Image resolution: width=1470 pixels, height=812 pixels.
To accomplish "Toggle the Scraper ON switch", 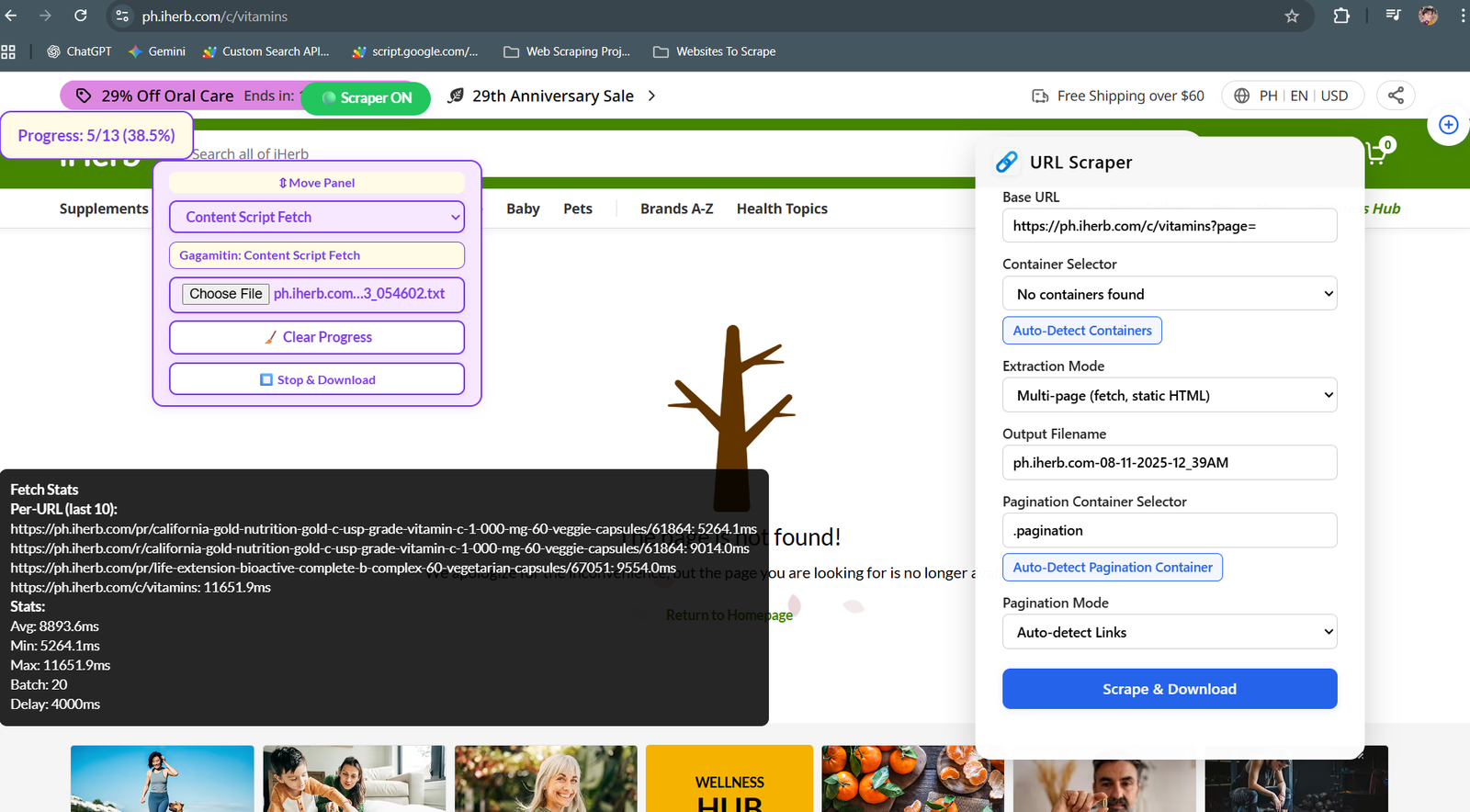I will click(x=366, y=98).
